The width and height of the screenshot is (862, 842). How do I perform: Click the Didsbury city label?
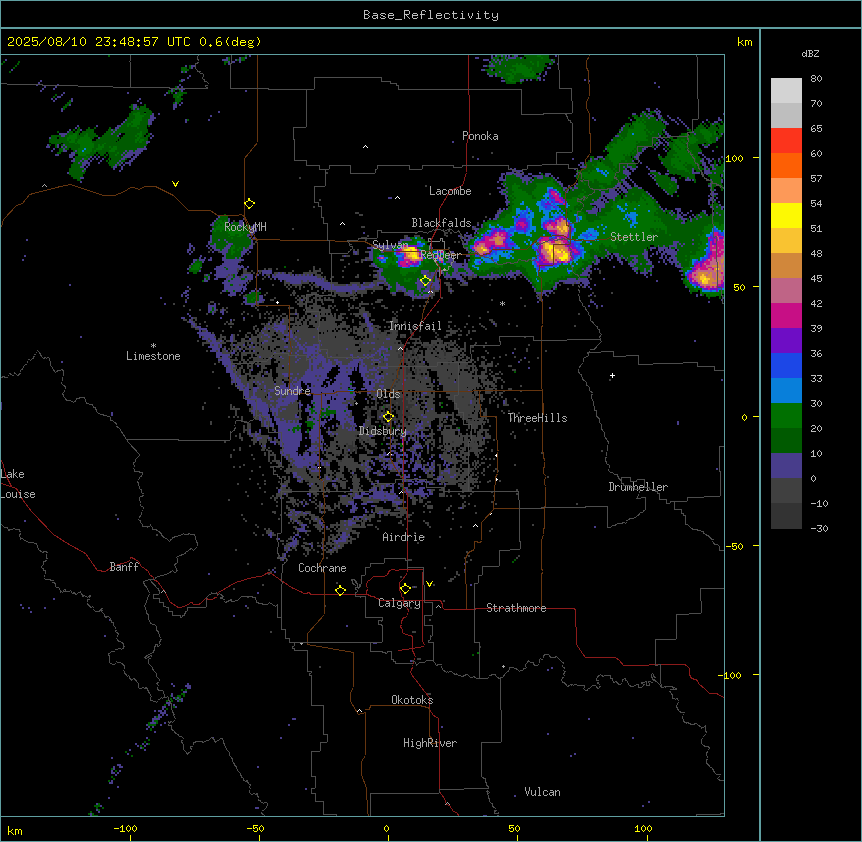383,431
